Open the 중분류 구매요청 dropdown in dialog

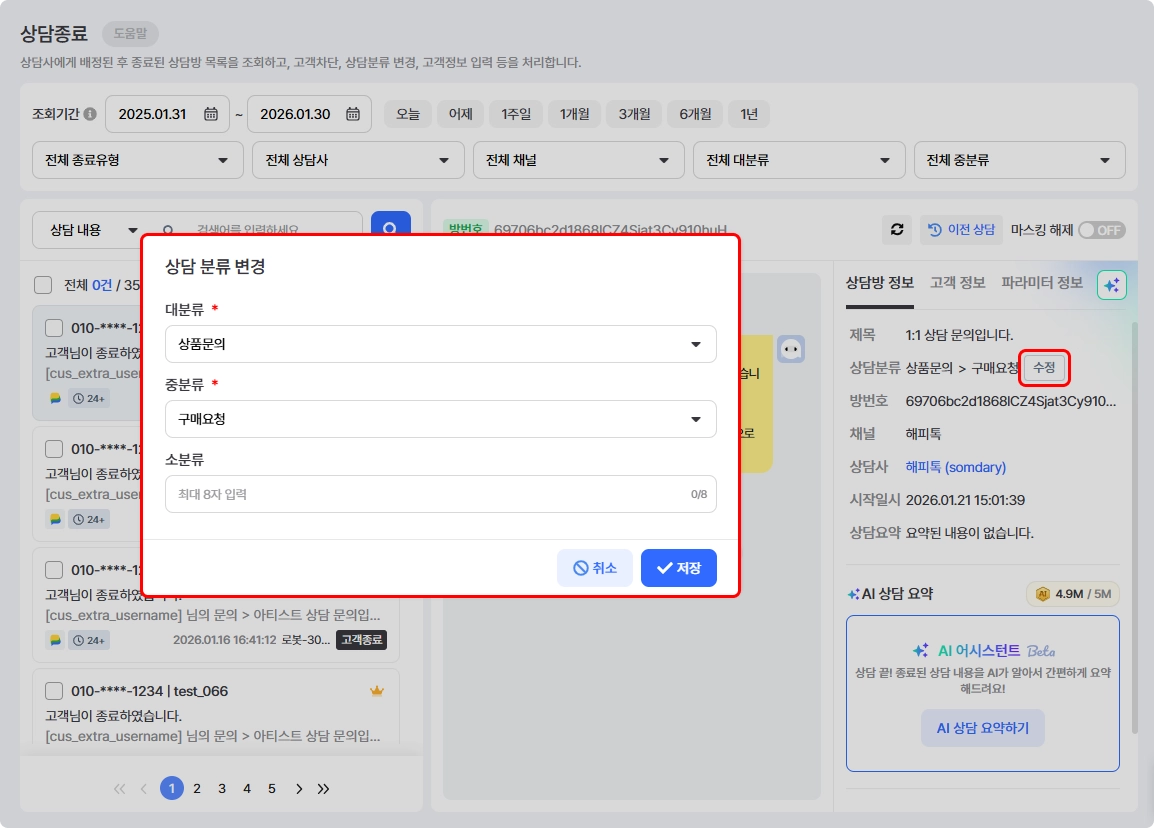coord(440,419)
